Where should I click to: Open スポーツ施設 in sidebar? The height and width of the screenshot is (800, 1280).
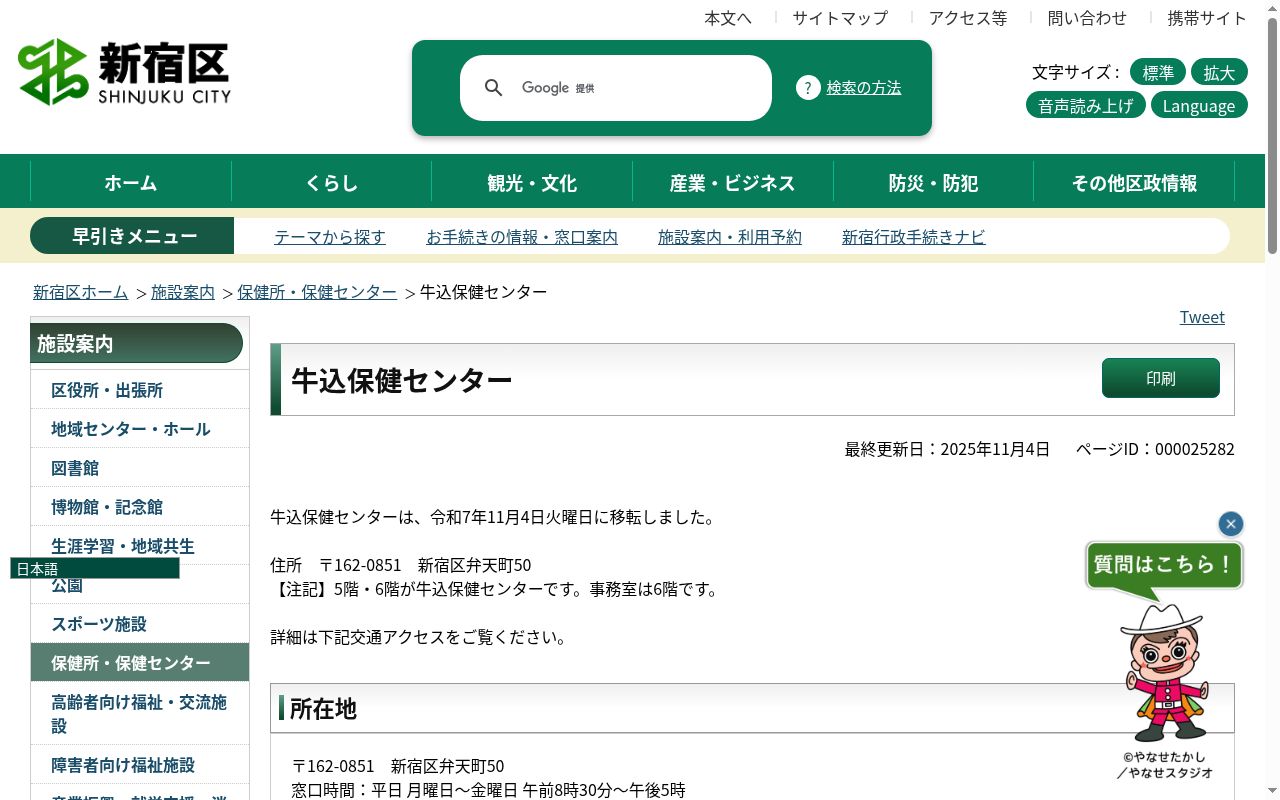click(x=140, y=624)
